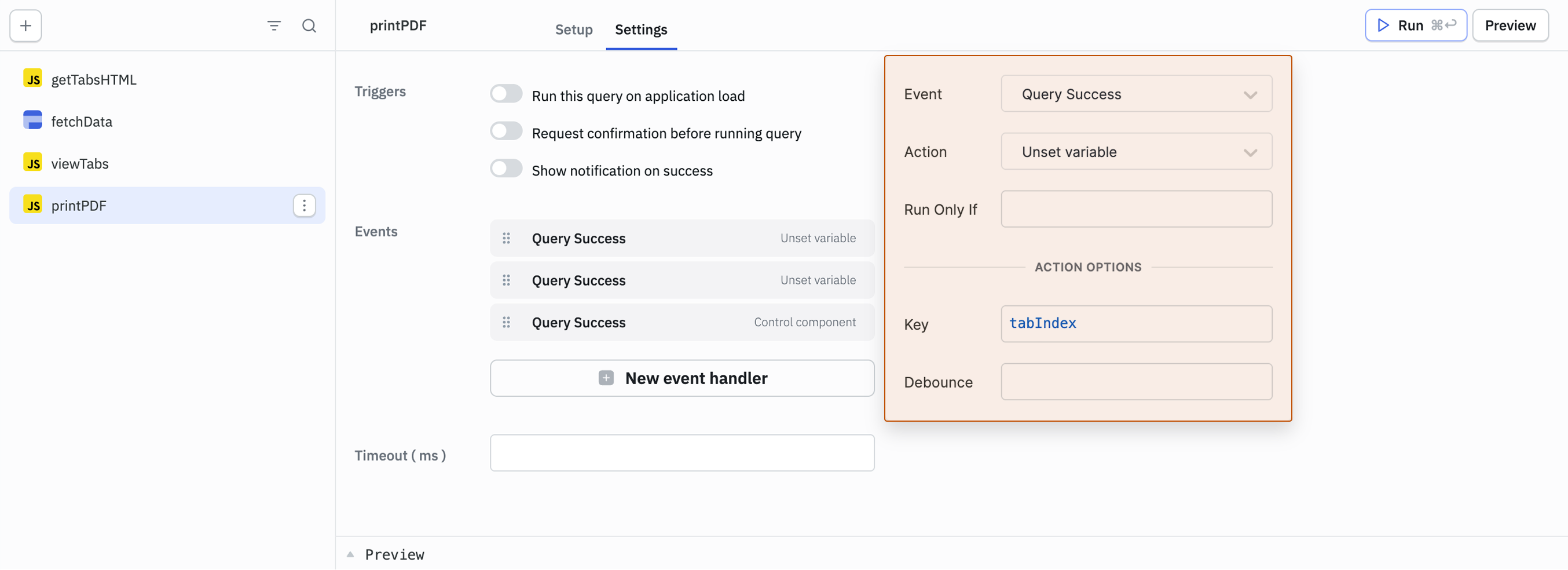Turn on Show notification on success
The height and width of the screenshot is (570, 1568).
[506, 169]
